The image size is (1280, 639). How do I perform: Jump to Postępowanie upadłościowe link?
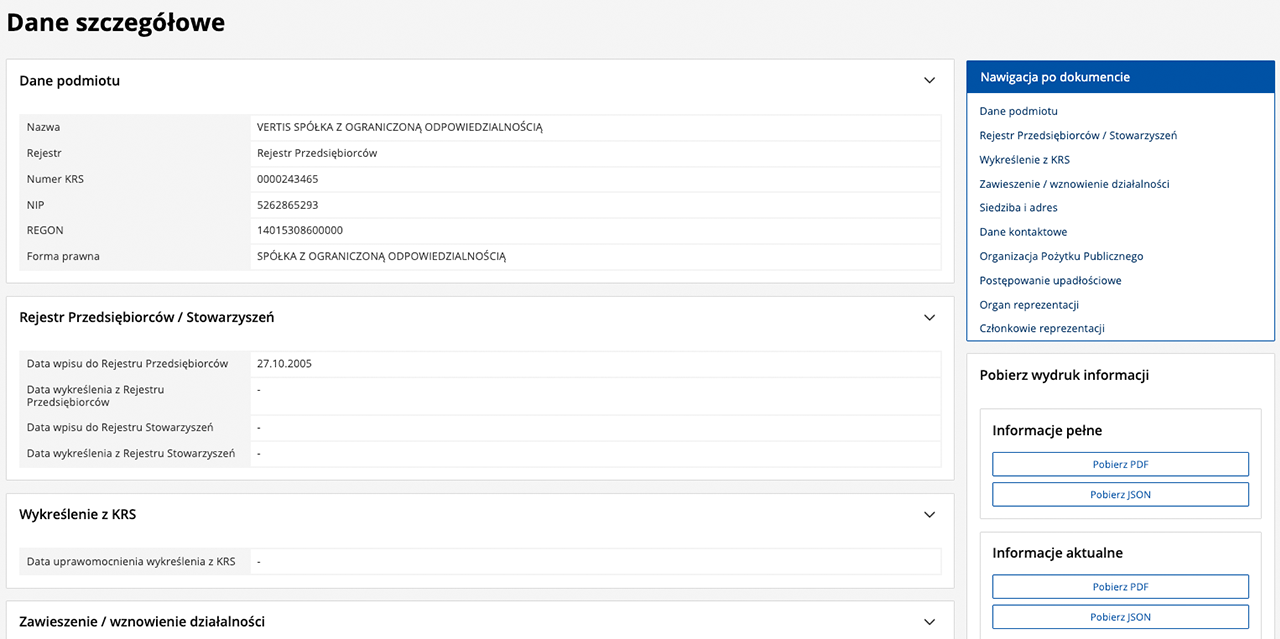click(1050, 281)
